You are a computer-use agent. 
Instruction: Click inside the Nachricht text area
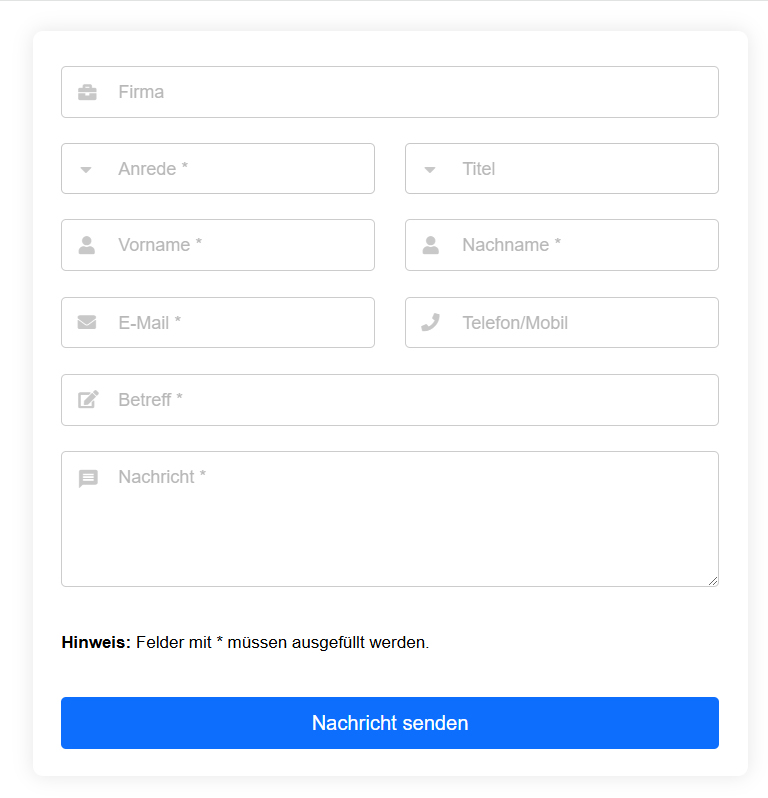point(390,519)
